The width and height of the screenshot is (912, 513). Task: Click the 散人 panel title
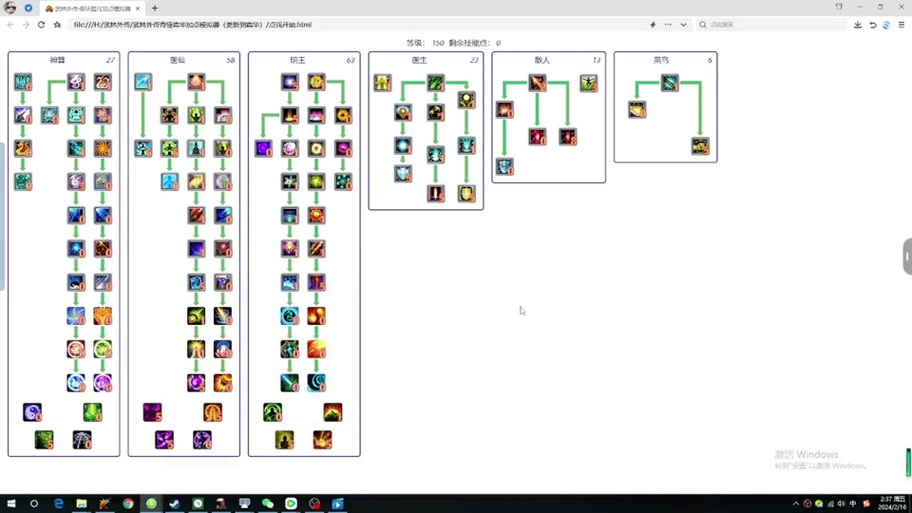pyautogui.click(x=542, y=60)
